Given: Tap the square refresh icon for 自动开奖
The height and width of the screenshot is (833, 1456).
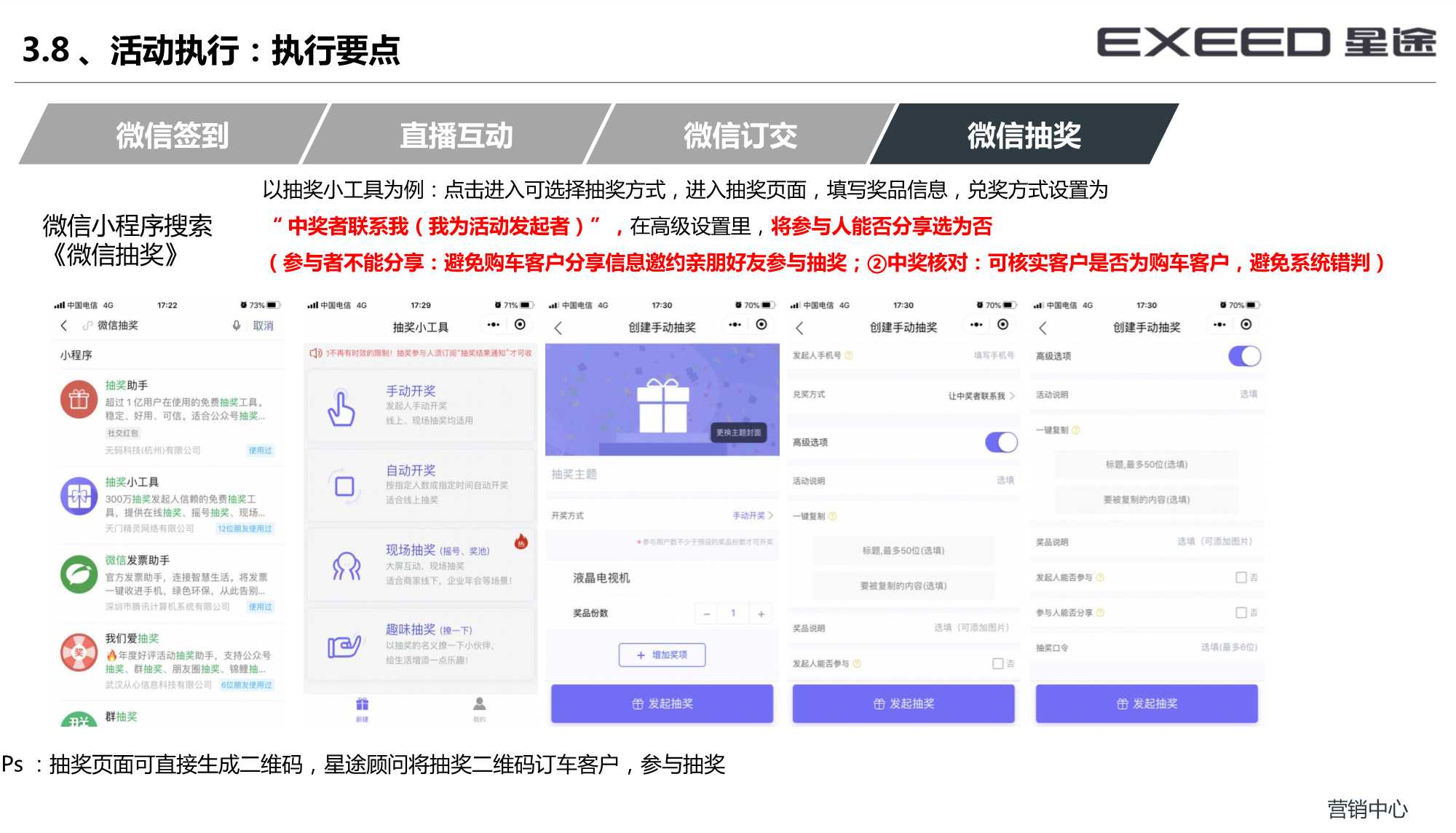Looking at the screenshot, I should [x=344, y=486].
